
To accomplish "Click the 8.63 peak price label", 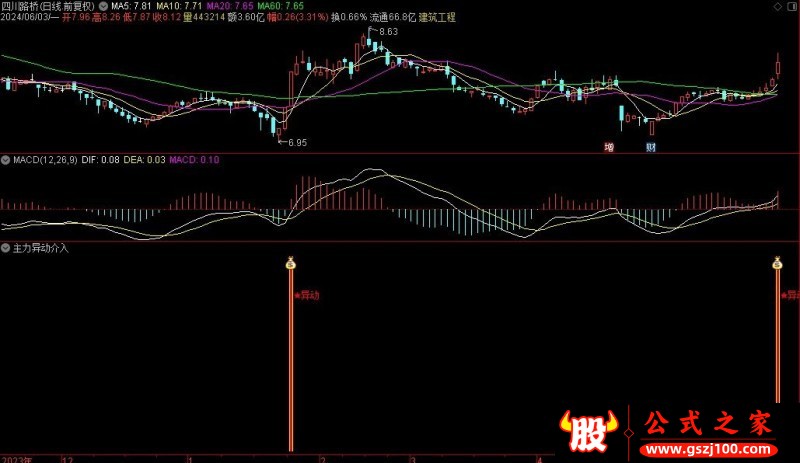I will (388, 32).
